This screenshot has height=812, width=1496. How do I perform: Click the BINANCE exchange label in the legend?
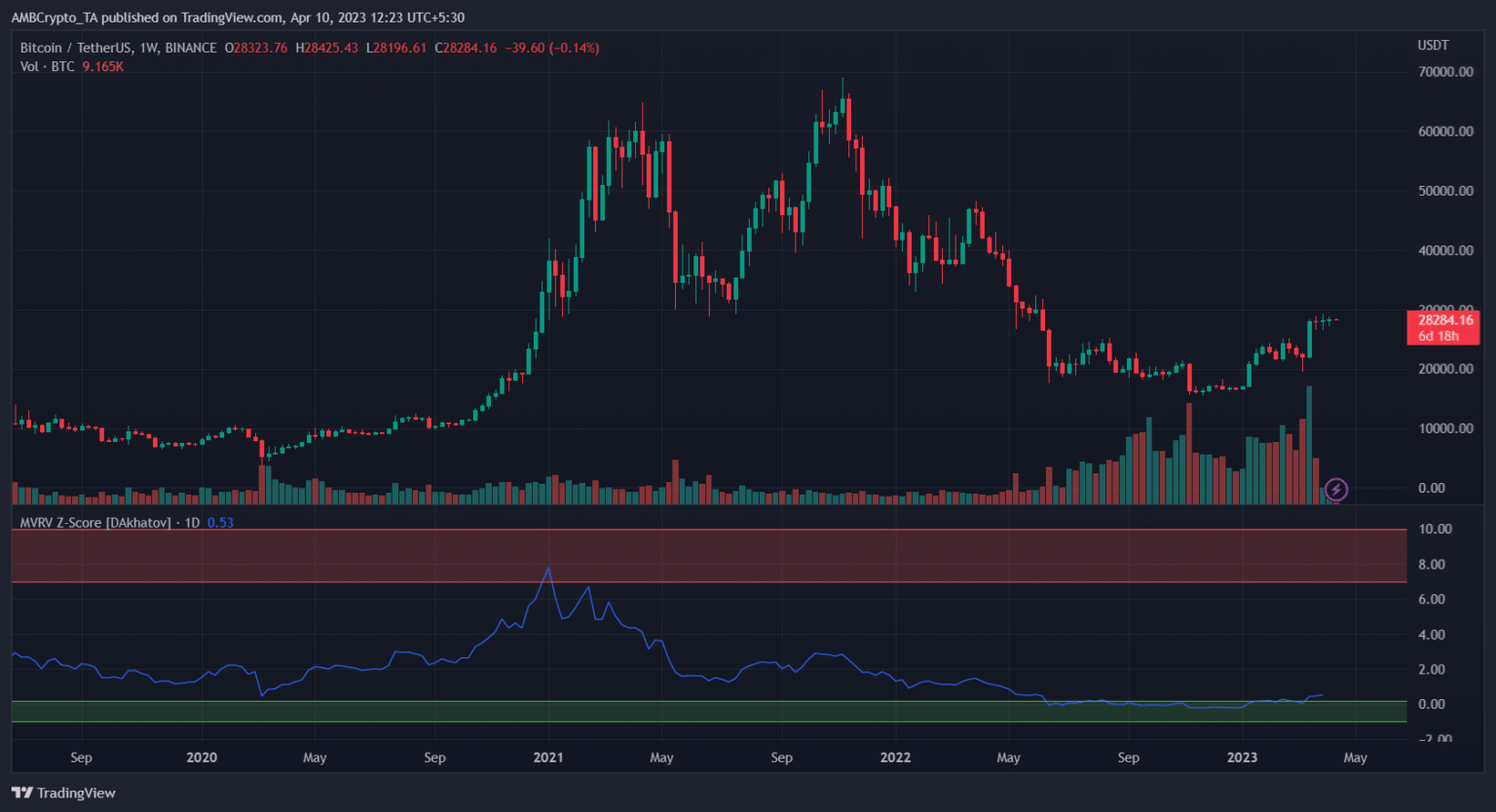coord(191,48)
